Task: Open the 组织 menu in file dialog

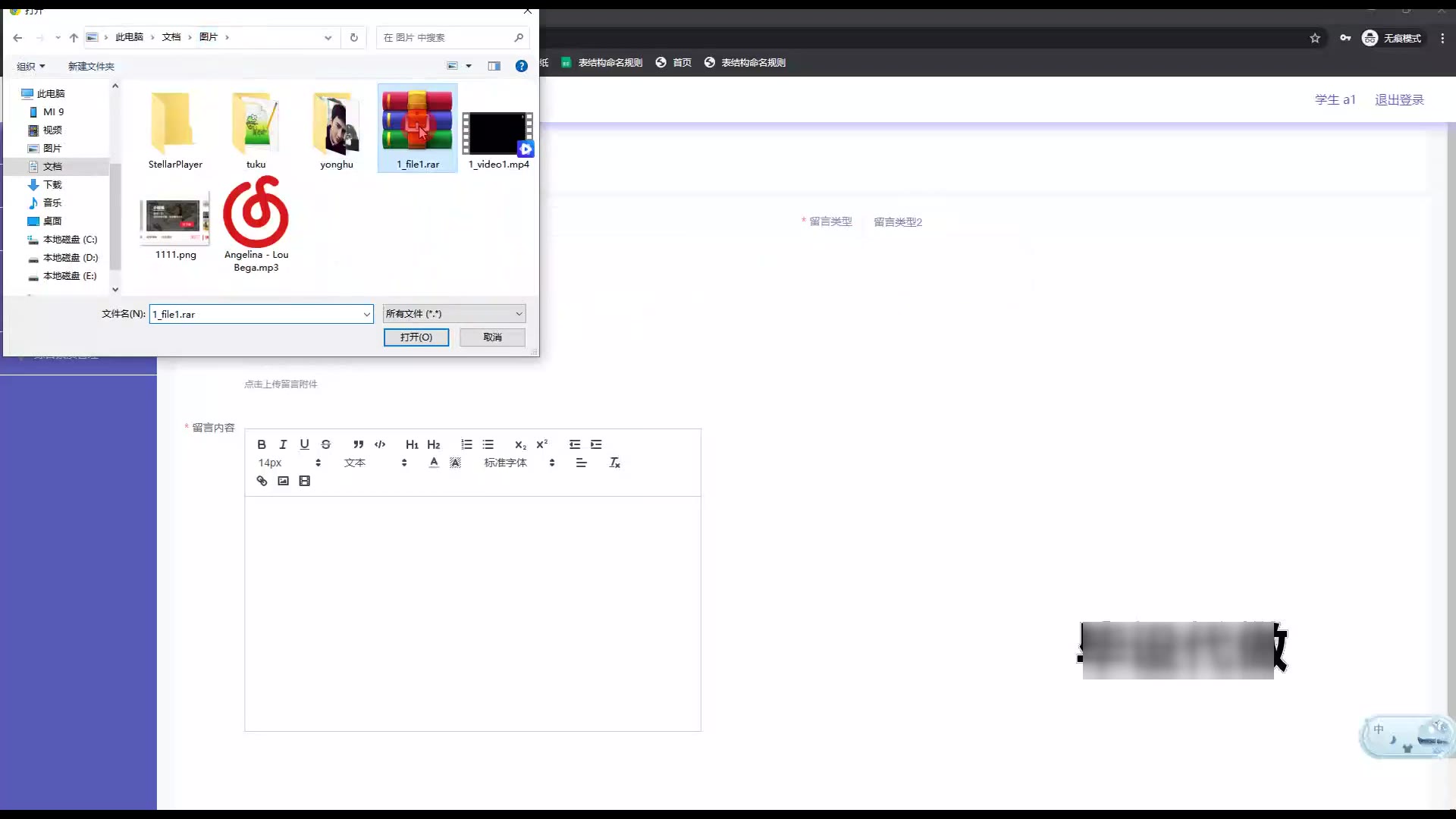Action: [31, 67]
